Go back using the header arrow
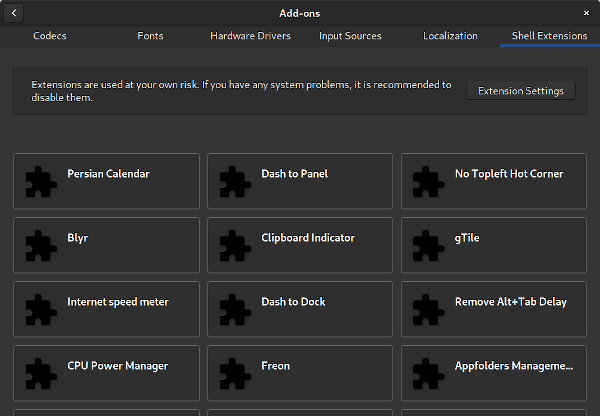This screenshot has height=416, width=600. click(x=16, y=13)
